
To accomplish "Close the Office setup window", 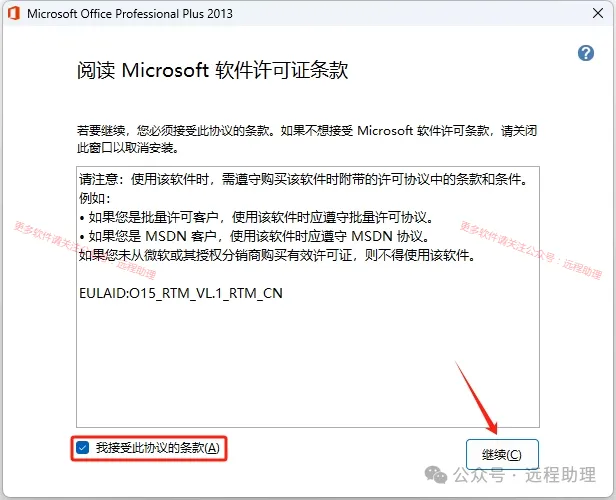I will click(598, 13).
